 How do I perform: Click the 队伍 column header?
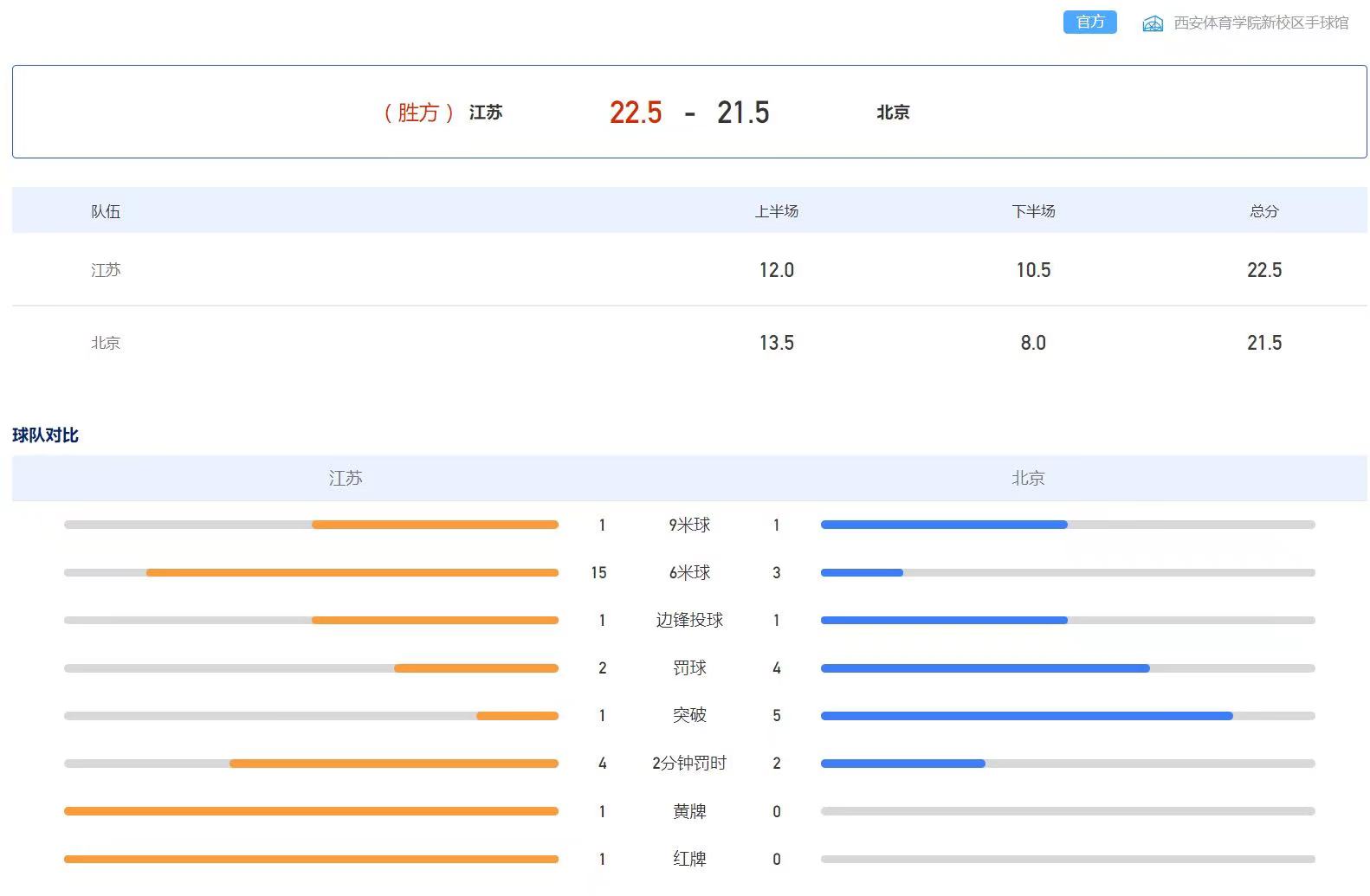pyautogui.click(x=106, y=211)
